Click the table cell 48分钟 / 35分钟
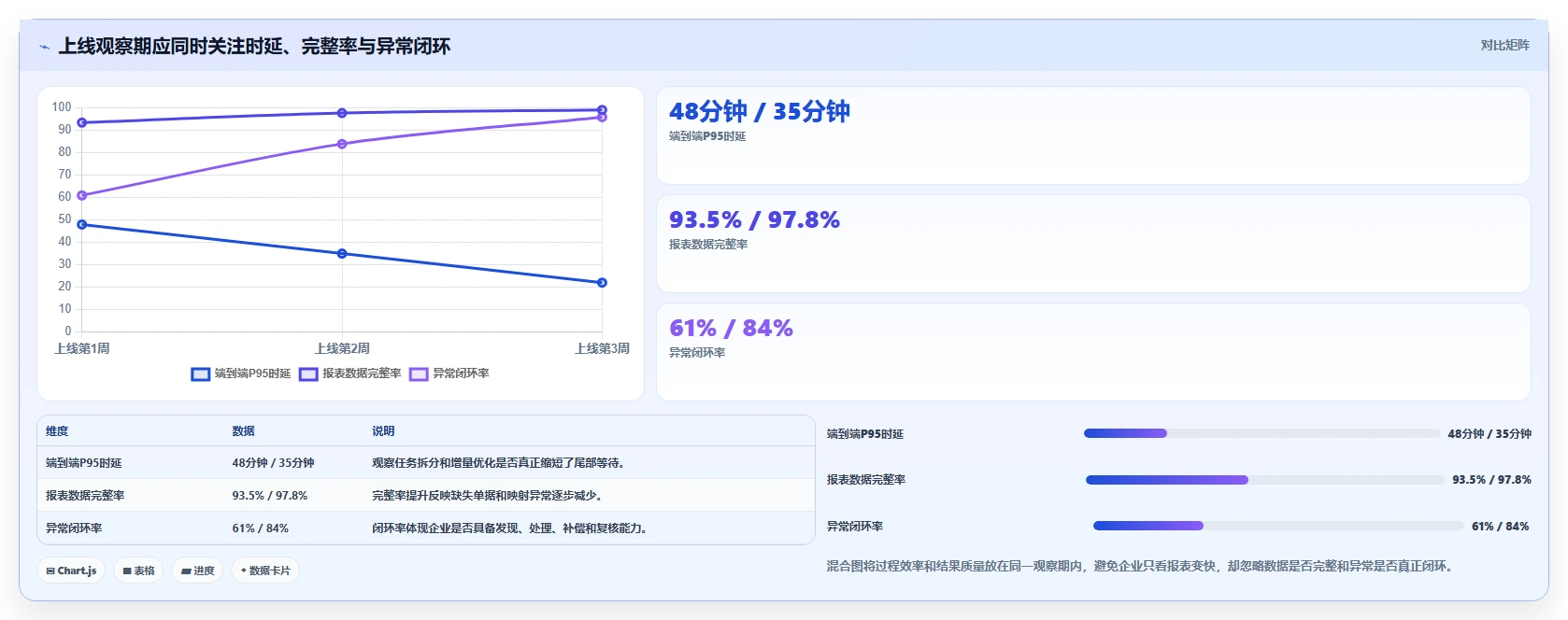The width and height of the screenshot is (1568, 620). 274,463
